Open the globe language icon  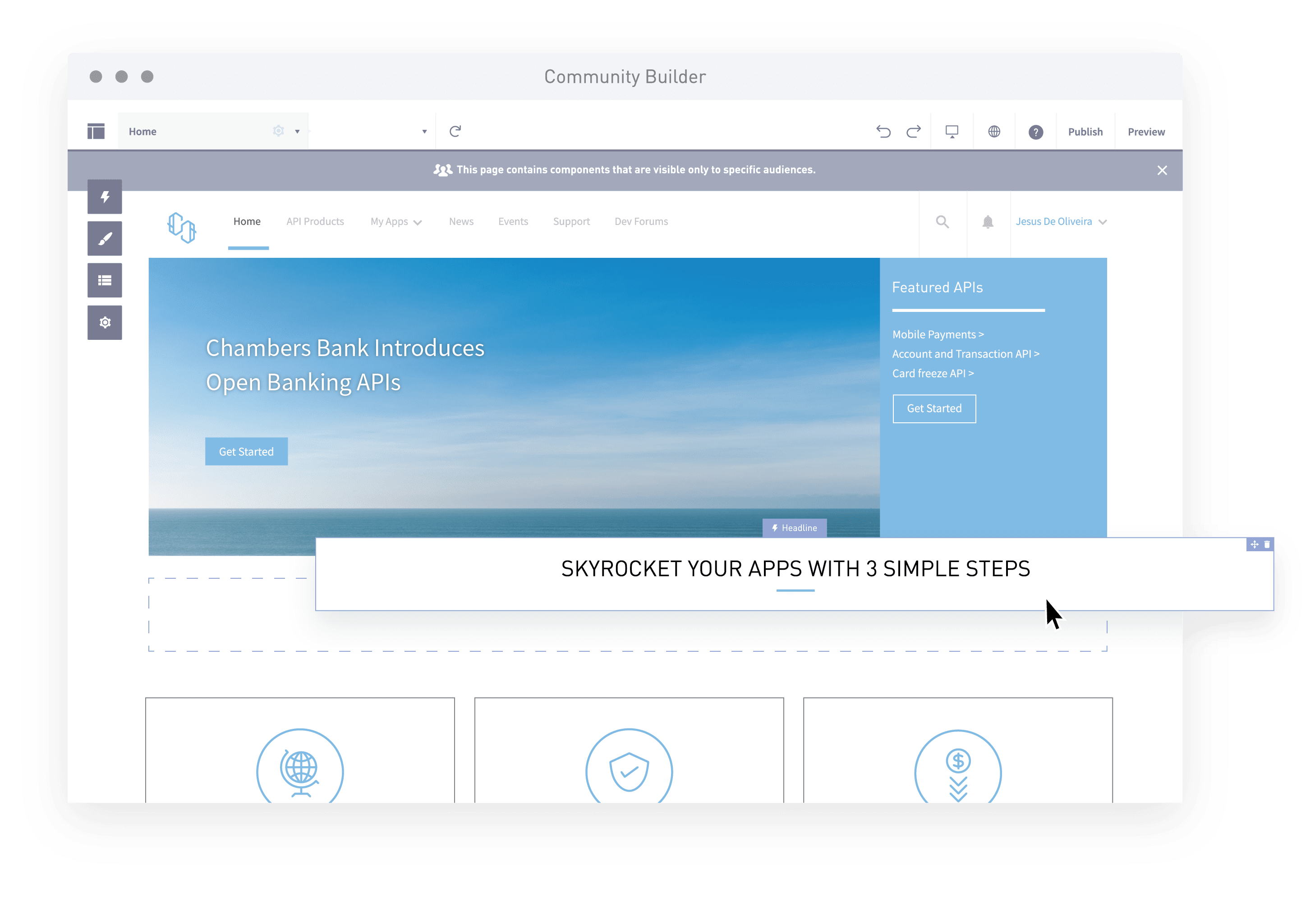click(x=994, y=132)
